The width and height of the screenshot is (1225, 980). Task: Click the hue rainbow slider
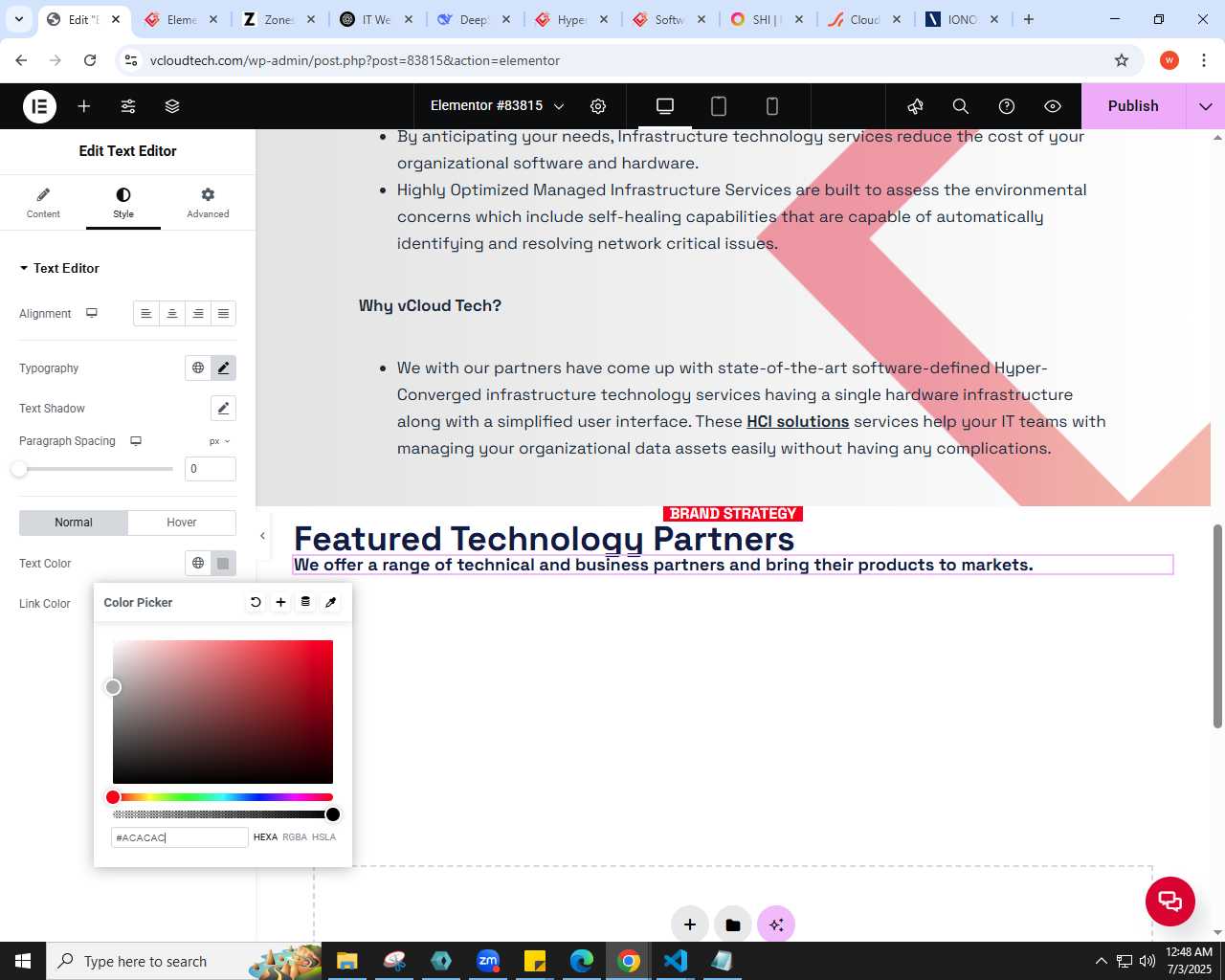point(223,797)
